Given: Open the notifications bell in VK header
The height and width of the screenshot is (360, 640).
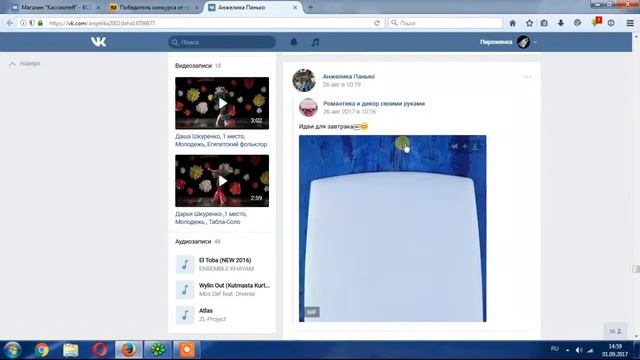Looking at the screenshot, I should click(293, 42).
